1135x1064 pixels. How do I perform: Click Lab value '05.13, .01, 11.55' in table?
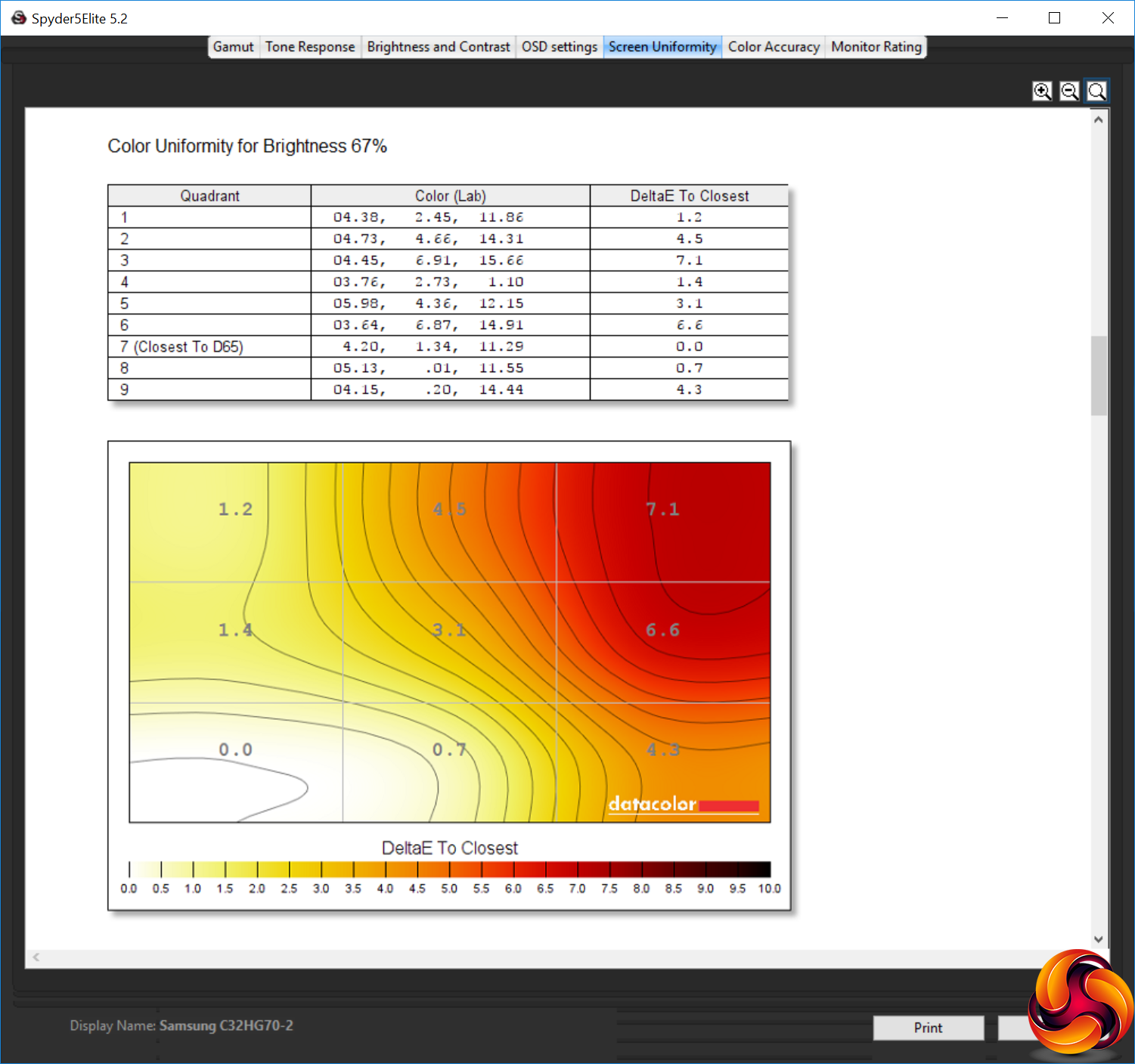(x=428, y=368)
